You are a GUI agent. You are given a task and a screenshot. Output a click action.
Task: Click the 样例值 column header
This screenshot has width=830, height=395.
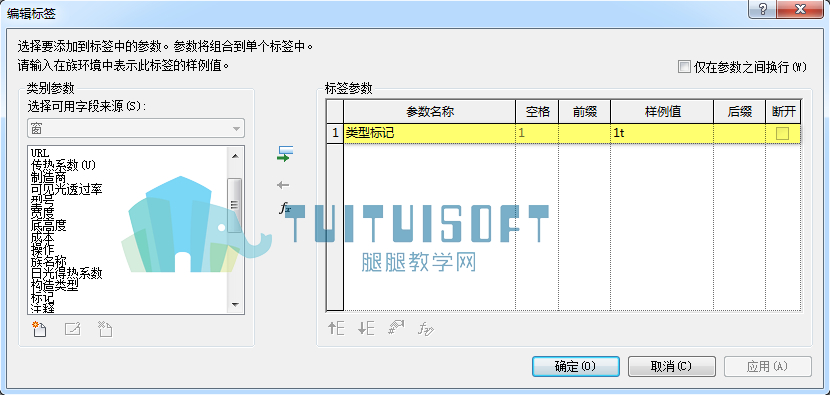pyautogui.click(x=662, y=112)
